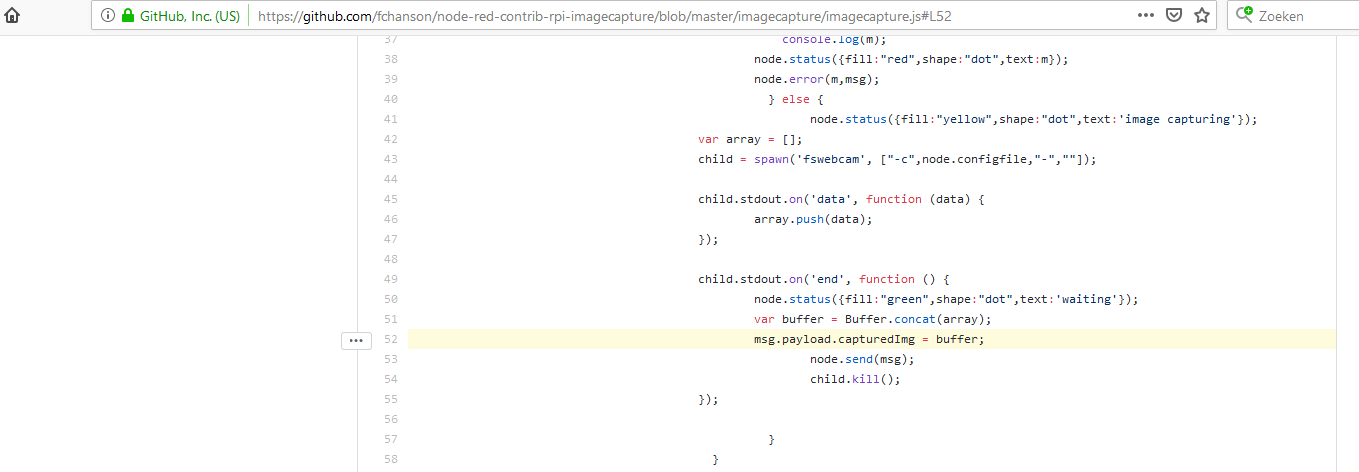Select highlighted line number 52
The height and width of the screenshot is (472, 1359).
point(390,339)
